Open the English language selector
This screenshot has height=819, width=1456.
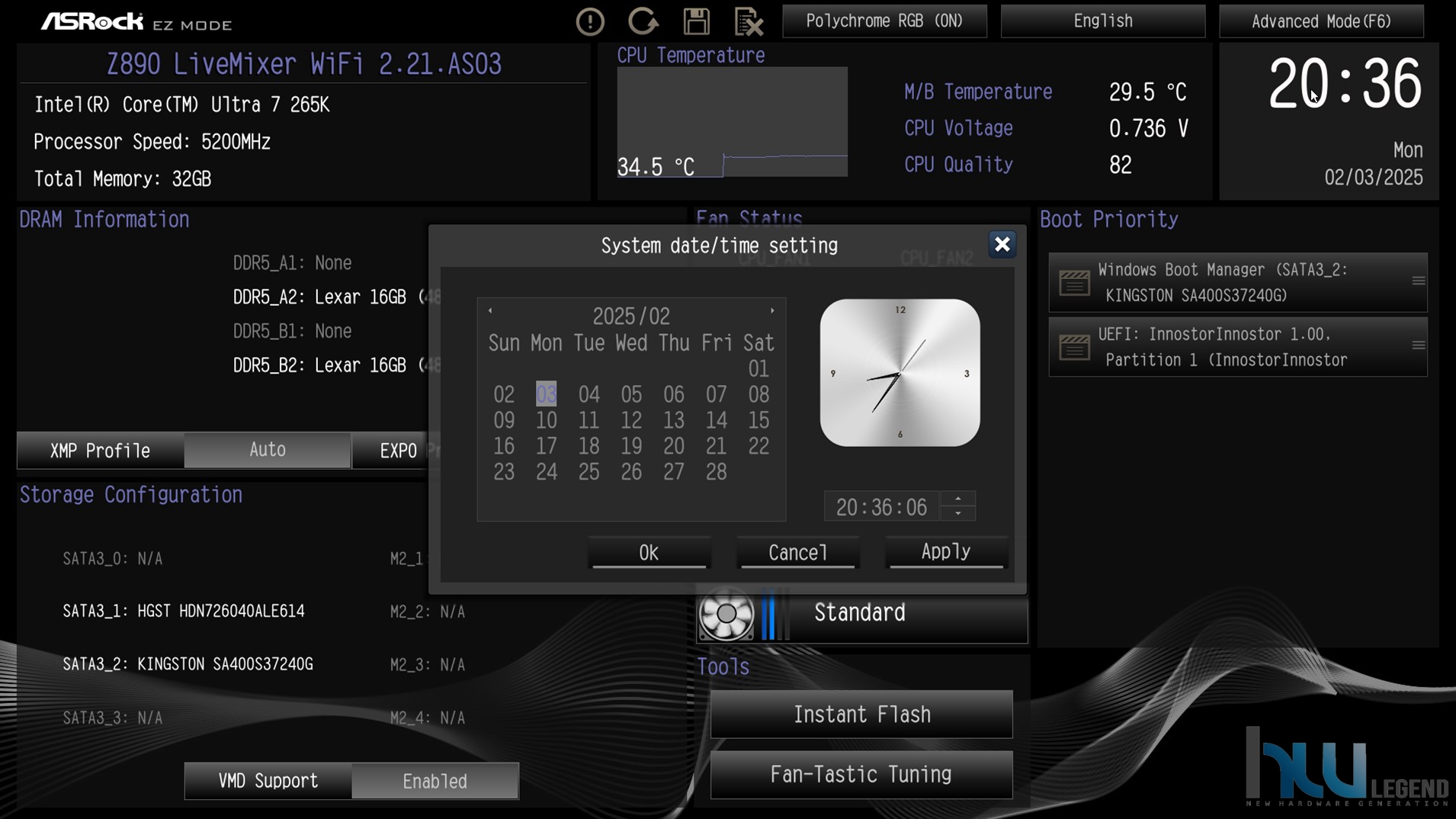click(1103, 21)
